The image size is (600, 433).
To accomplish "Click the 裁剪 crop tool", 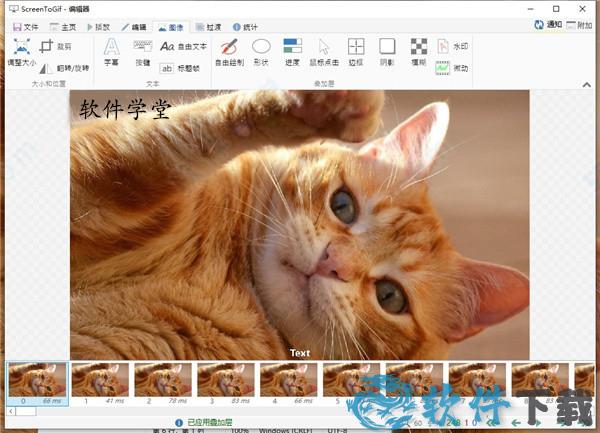I will point(55,47).
